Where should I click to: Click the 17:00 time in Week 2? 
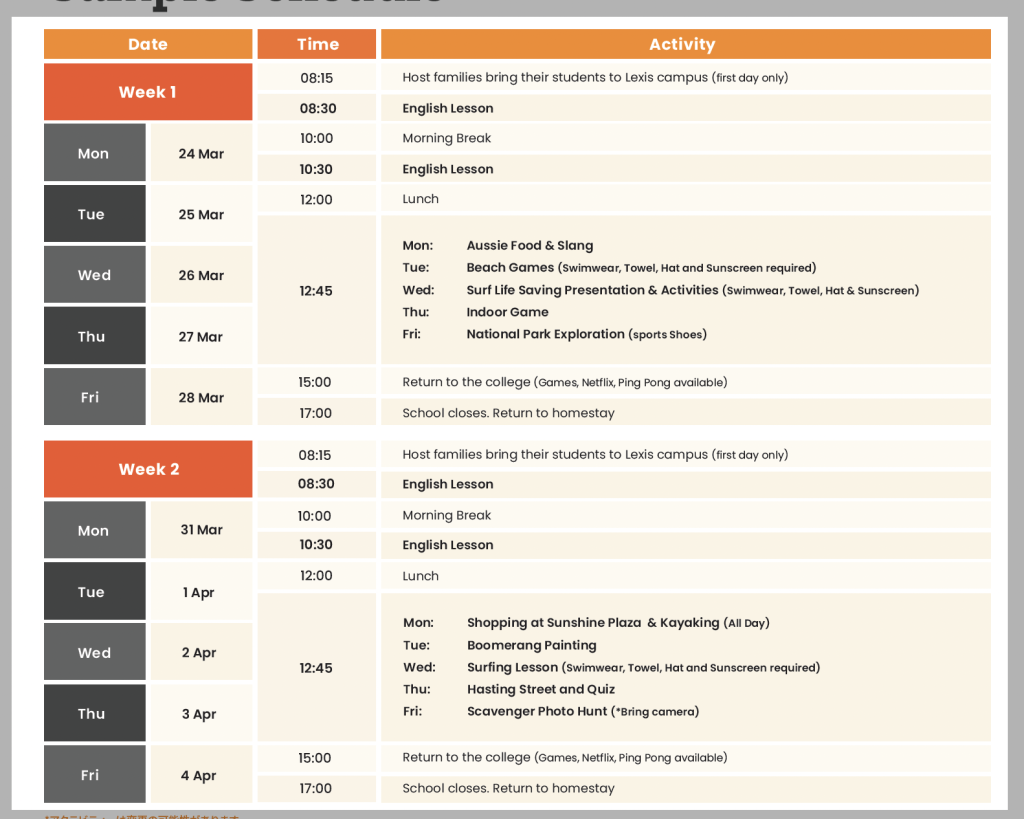pyautogui.click(x=315, y=788)
